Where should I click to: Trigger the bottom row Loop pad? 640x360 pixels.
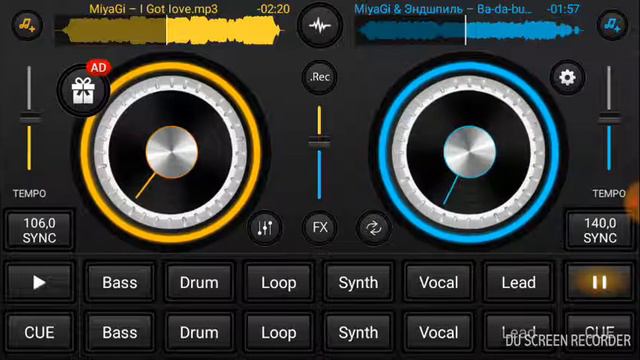pos(279,332)
